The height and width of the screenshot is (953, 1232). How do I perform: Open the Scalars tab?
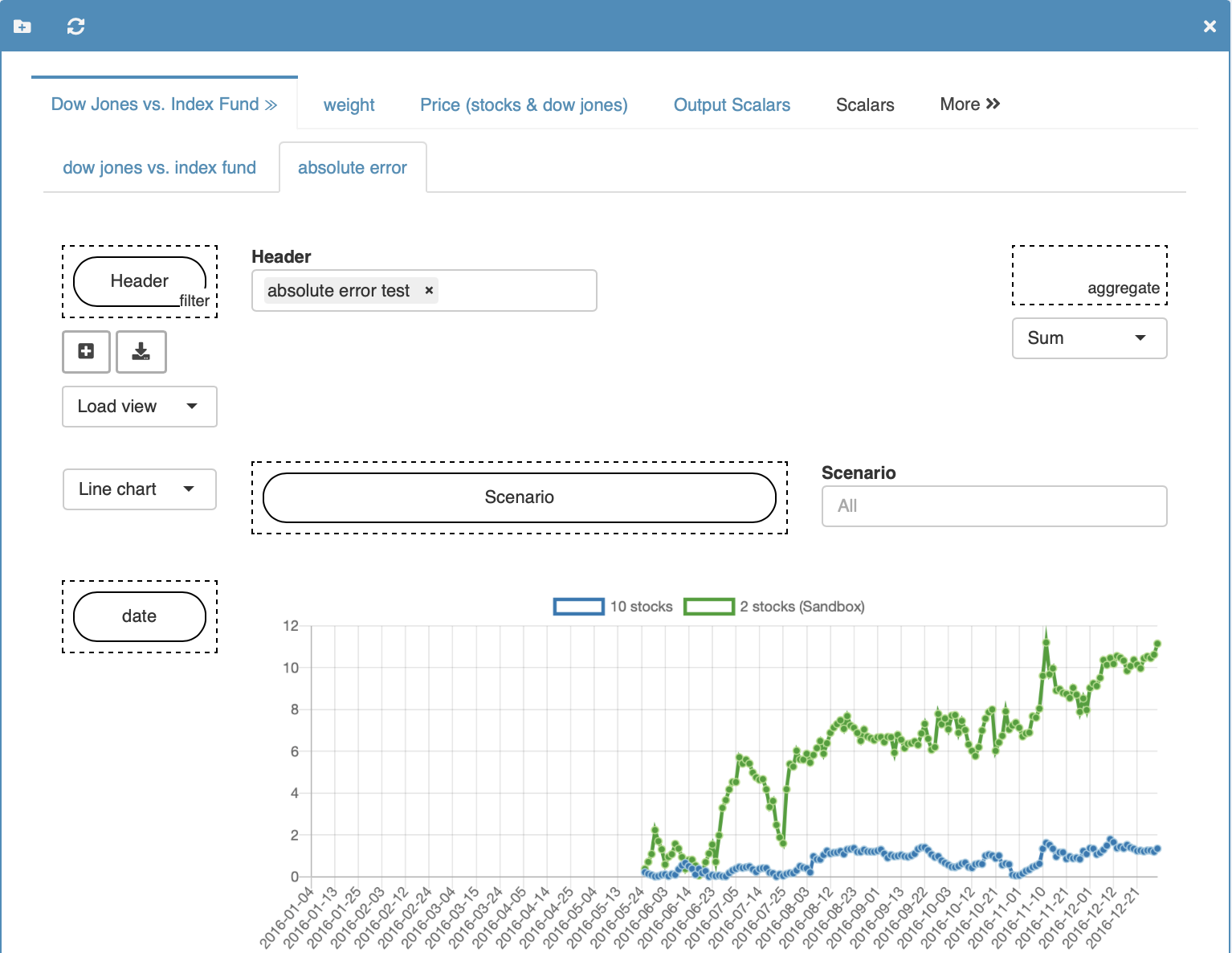point(865,104)
